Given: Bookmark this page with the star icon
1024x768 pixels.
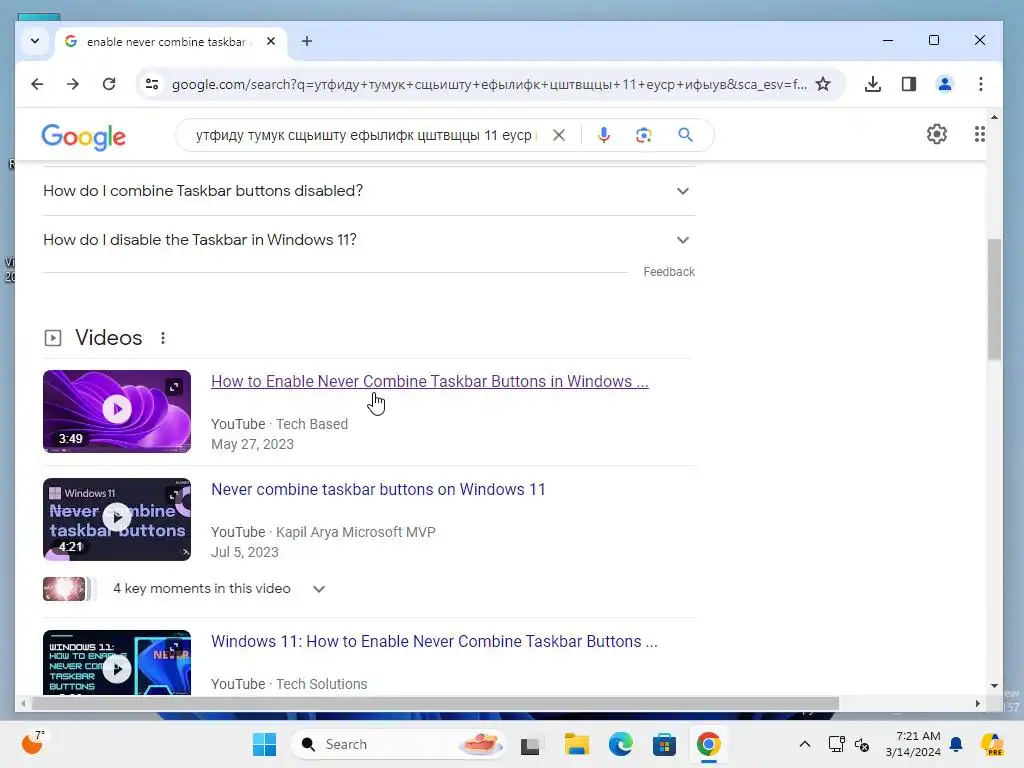Looking at the screenshot, I should (824, 84).
